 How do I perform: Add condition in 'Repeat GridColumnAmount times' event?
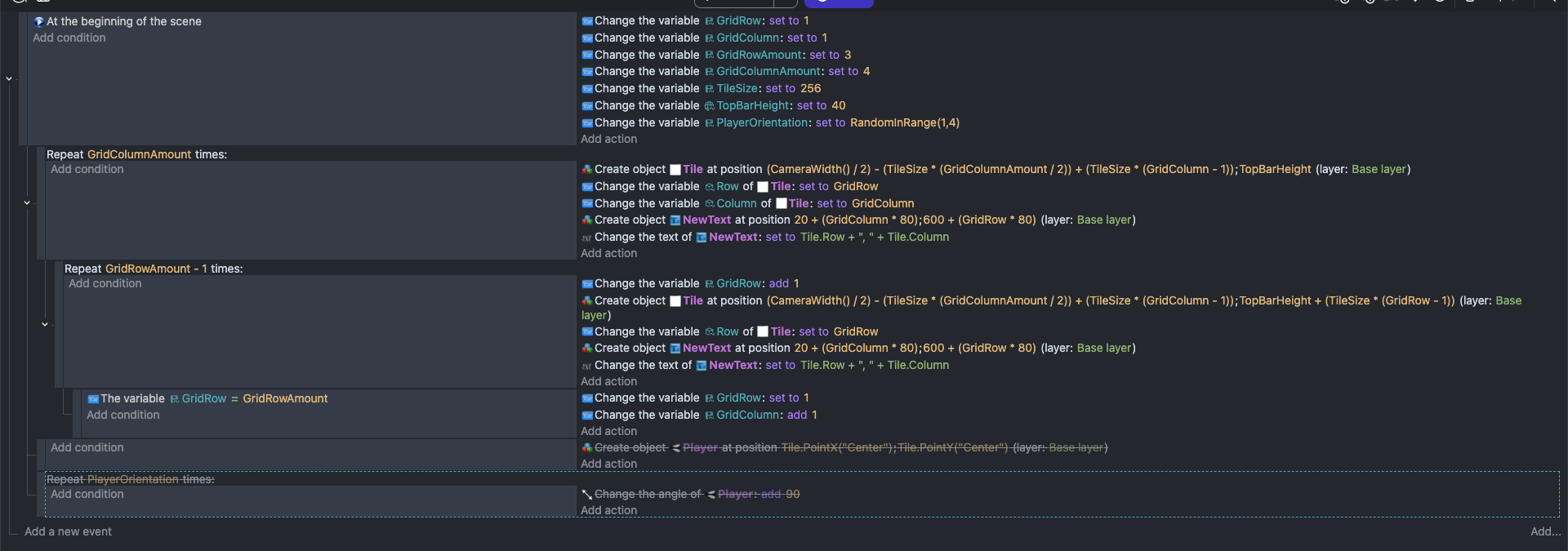pos(87,170)
